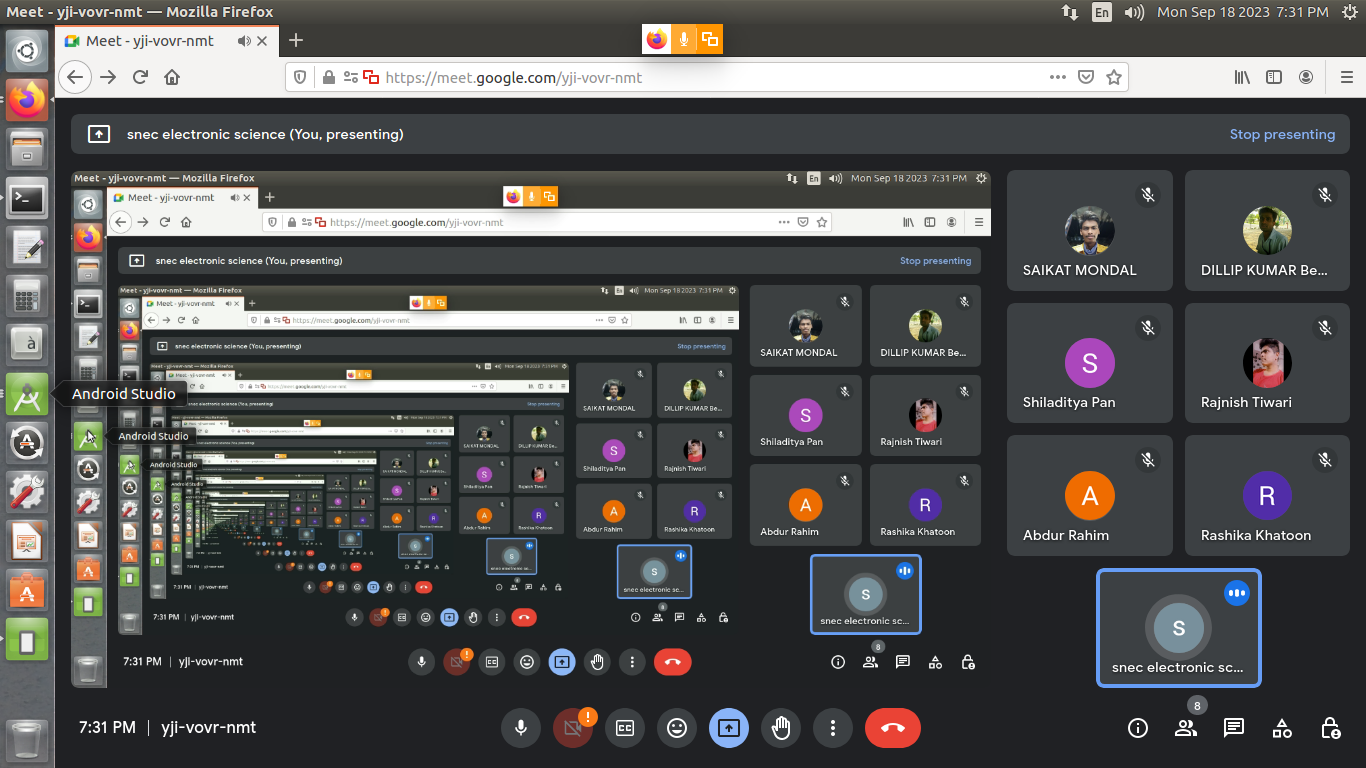Click presentation icon beside snec electronic science

(x=99, y=134)
